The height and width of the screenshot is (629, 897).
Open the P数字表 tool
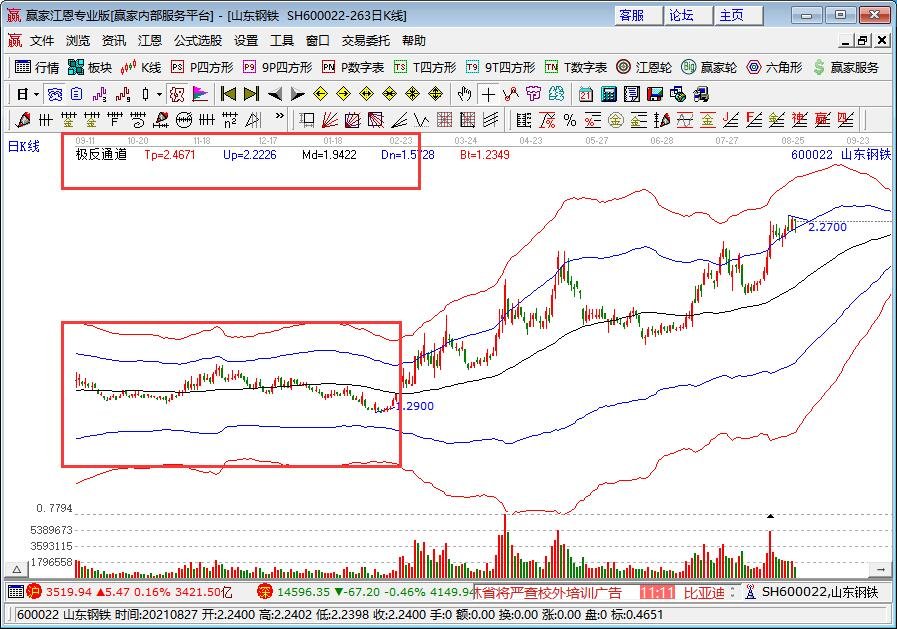coord(353,67)
